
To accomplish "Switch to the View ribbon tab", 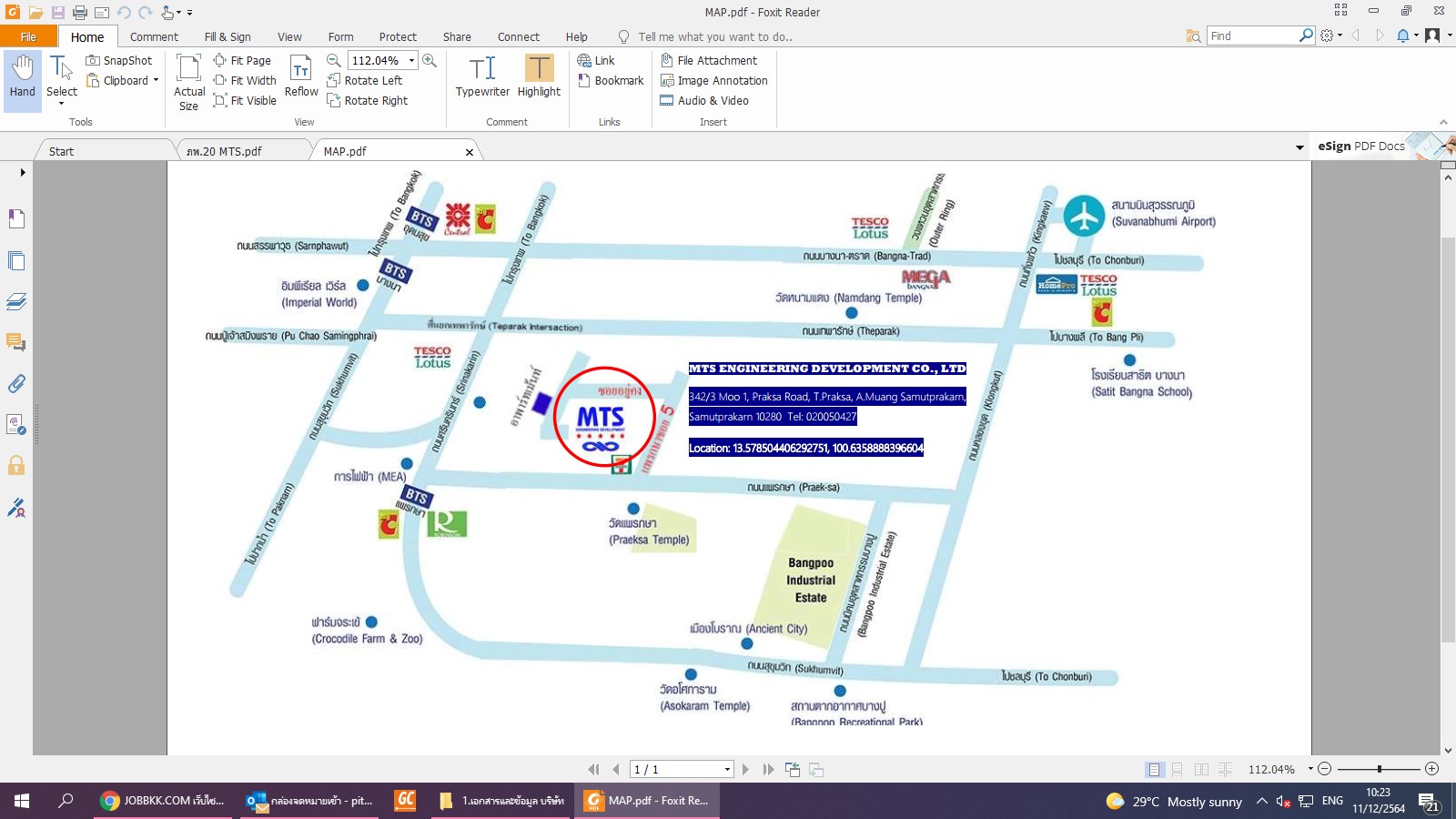I will pos(289,36).
